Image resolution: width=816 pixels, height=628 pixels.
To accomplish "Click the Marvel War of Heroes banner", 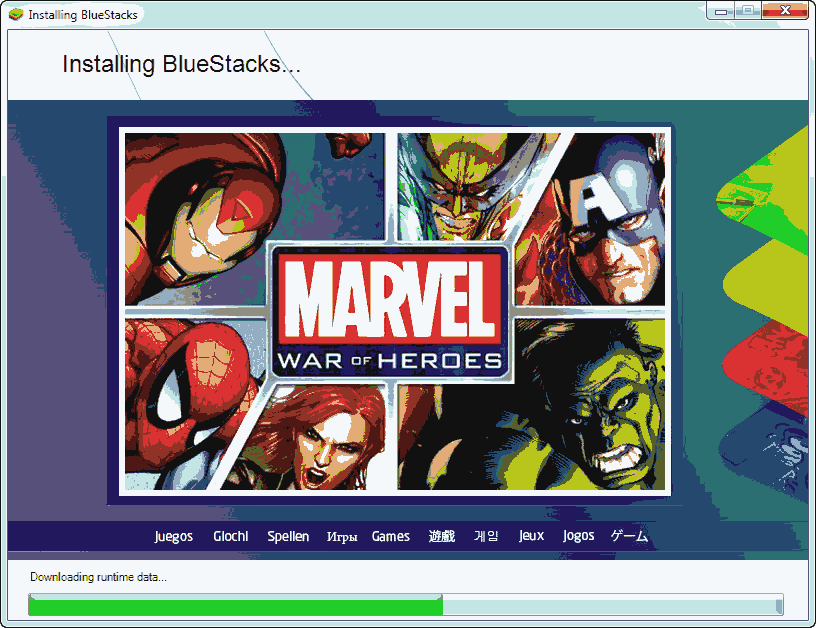I will click(395, 311).
